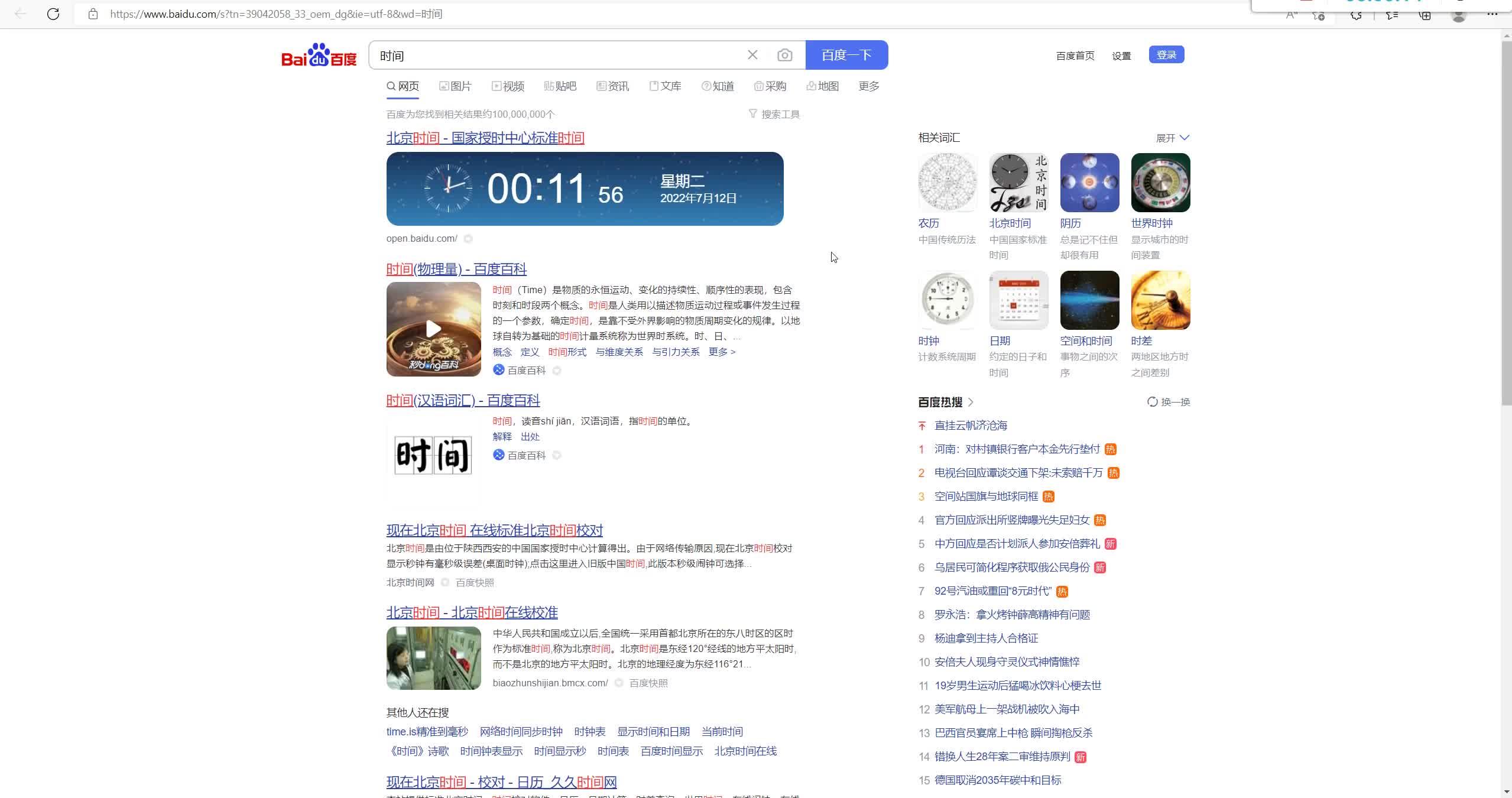Click 出处 link under 汉语词汇
This screenshot has width=1512, height=798.
(530, 436)
